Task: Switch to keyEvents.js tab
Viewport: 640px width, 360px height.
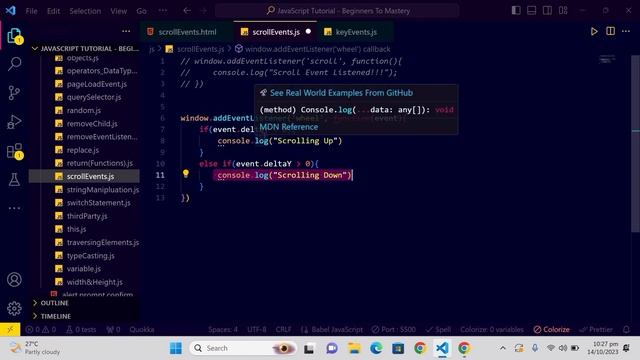Action: (356, 31)
